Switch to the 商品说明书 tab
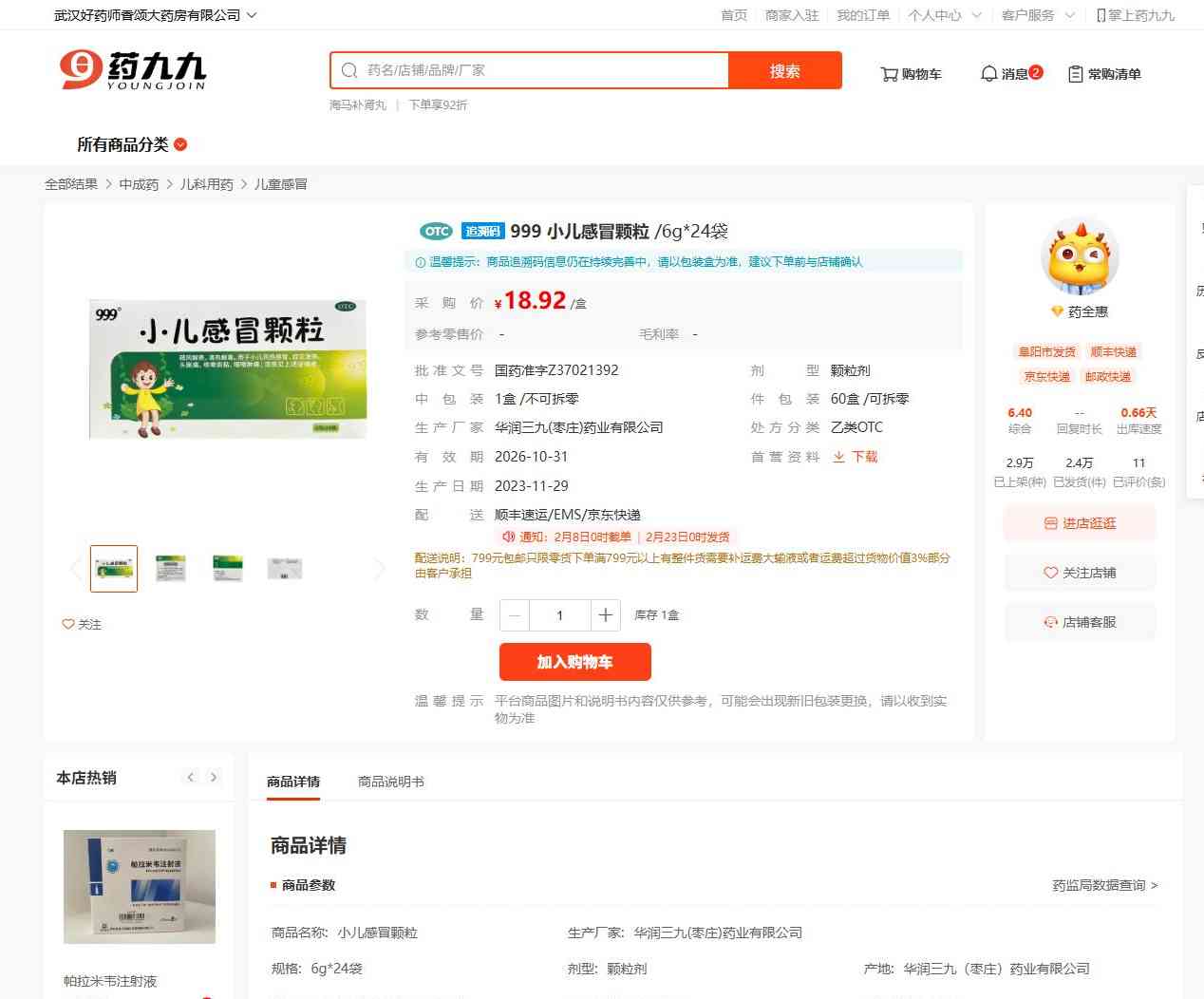1204x999 pixels. pos(391,782)
